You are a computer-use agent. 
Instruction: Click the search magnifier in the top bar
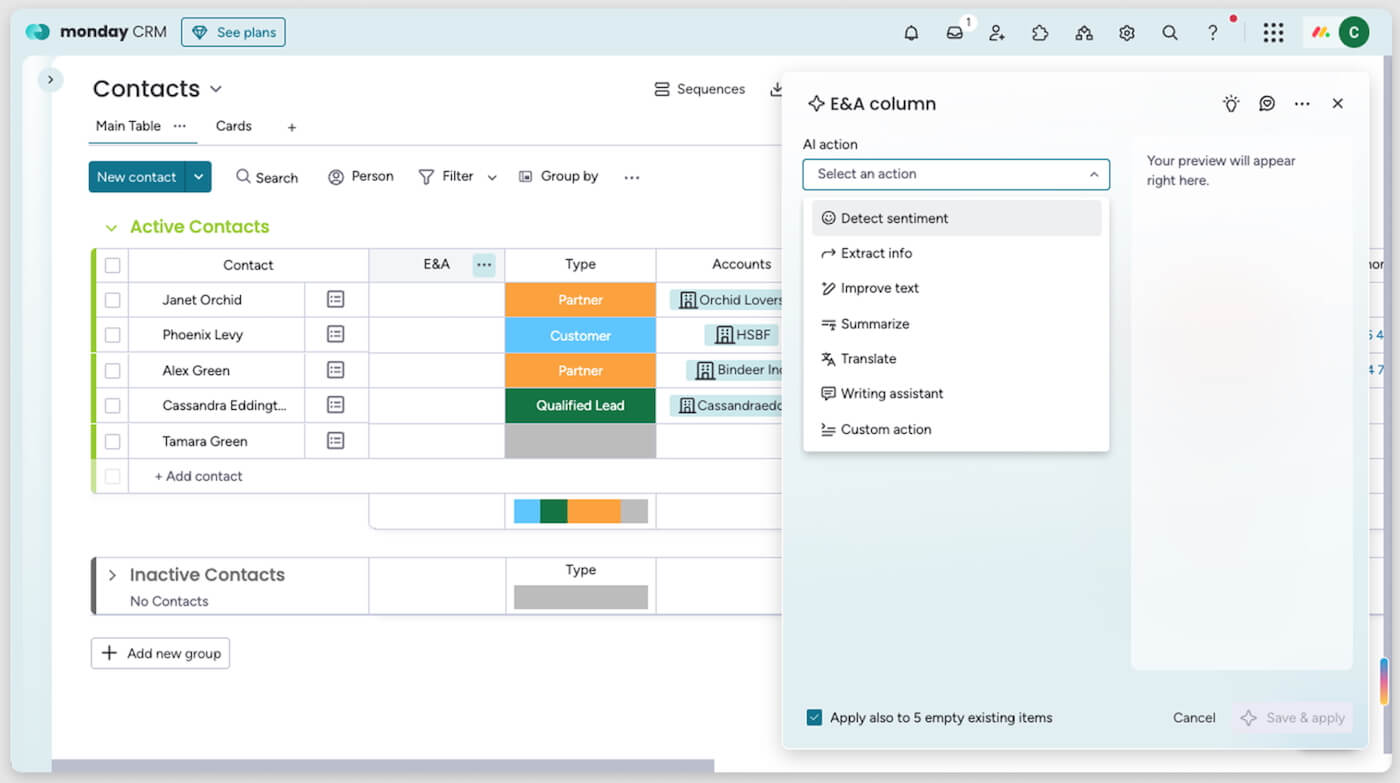point(1169,32)
